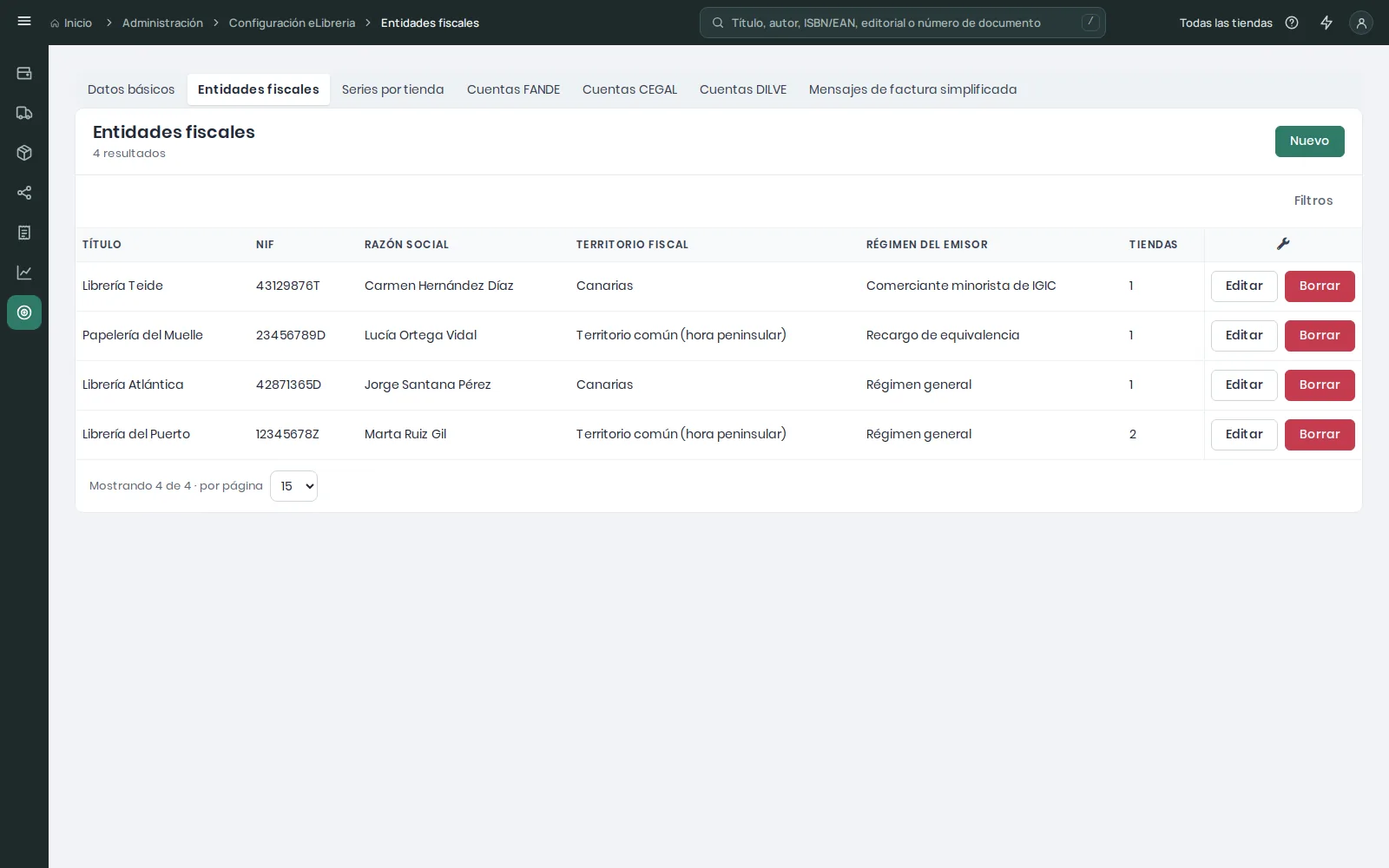Sort by the Título column header
Screen dimensions: 1389x868
pyautogui.click(x=102, y=245)
